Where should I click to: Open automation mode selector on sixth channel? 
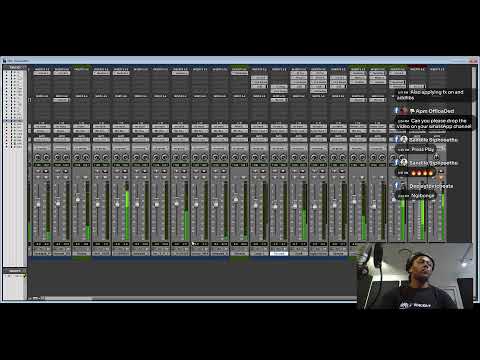pos(140,140)
